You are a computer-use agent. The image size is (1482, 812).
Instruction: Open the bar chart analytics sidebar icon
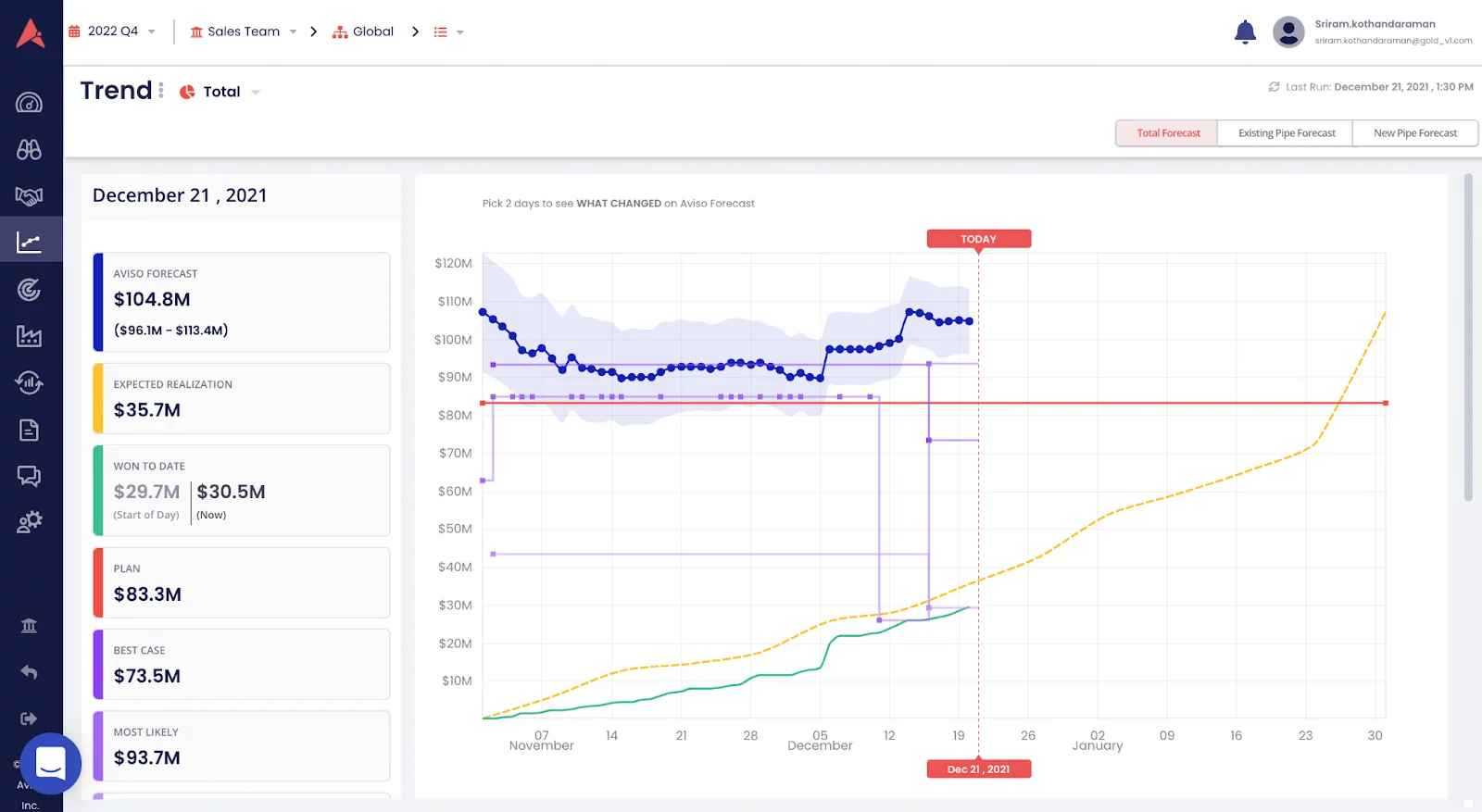tap(29, 336)
